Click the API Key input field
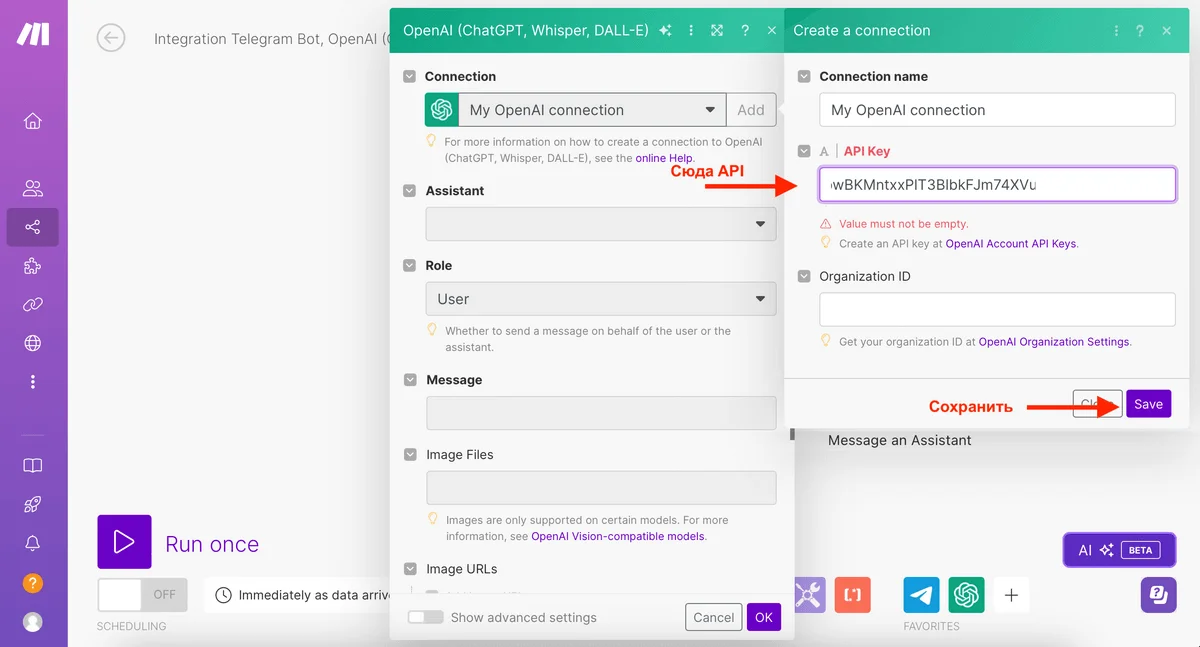The image size is (1200, 647). [x=996, y=185]
